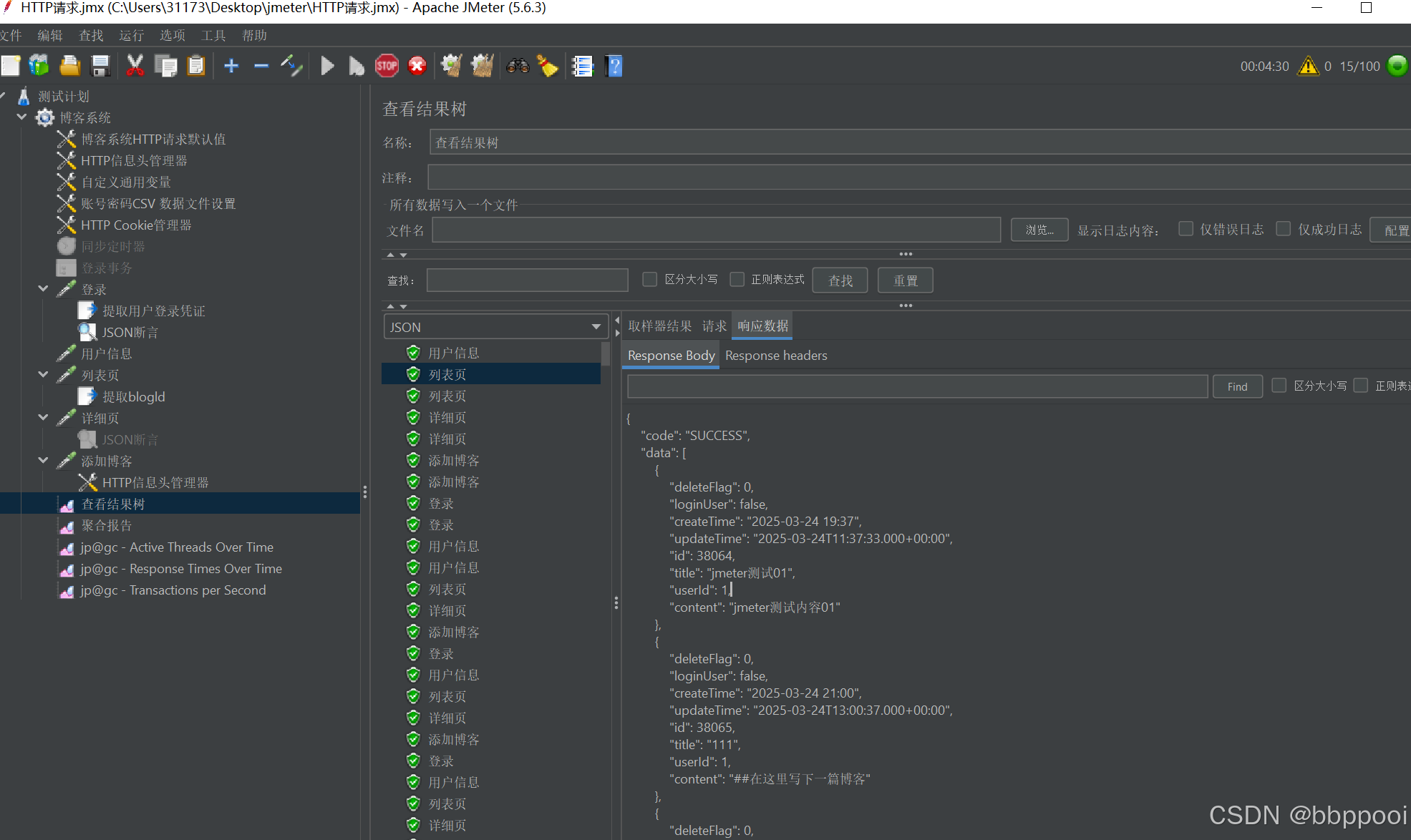1411x840 pixels.
Task: Enable the 仅错误日志 checkbox
Action: [x=1186, y=229]
